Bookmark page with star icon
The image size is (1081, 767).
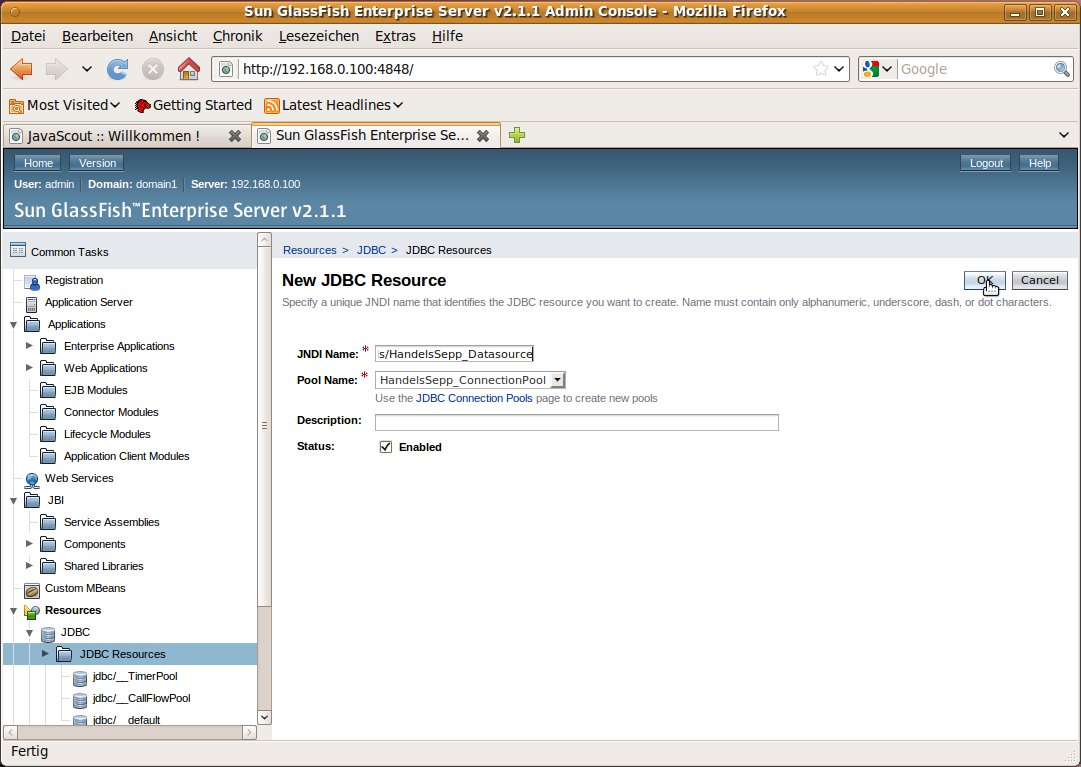coord(820,69)
